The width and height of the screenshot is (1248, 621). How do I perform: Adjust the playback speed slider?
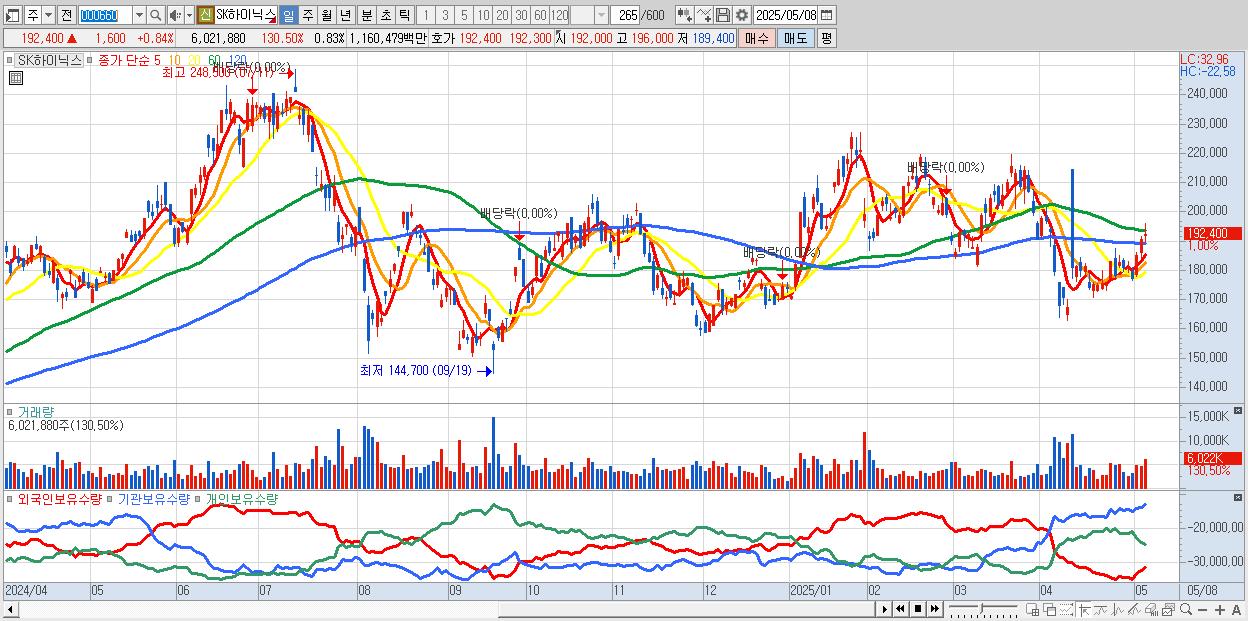981,609
